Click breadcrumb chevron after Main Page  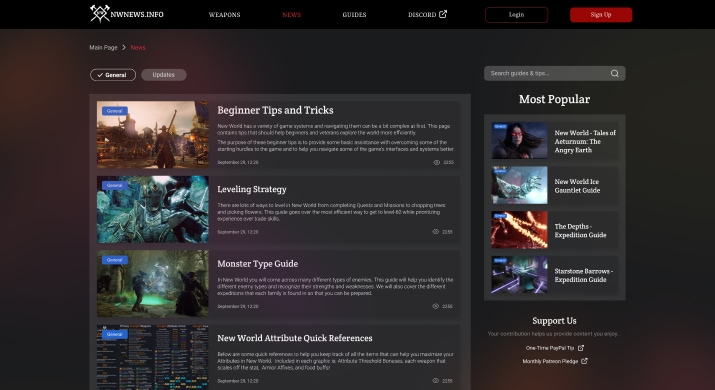click(124, 47)
